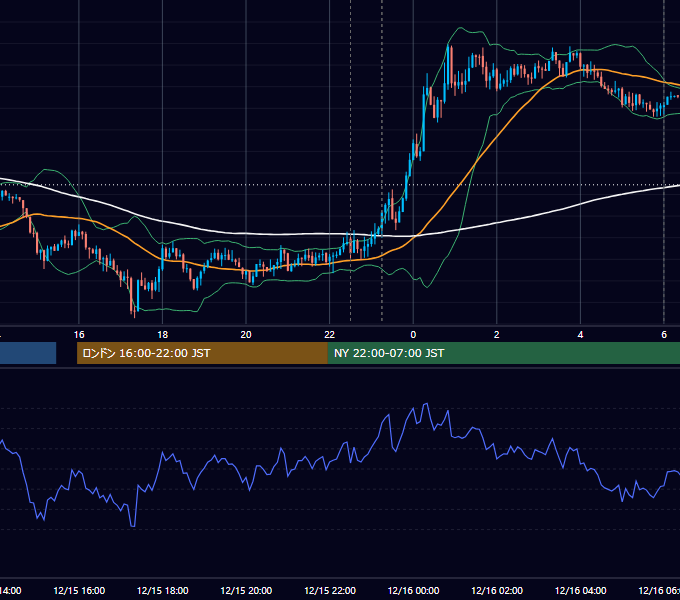
Task: Select the NY 22:00-07:00 JST session bar
Action: point(504,353)
